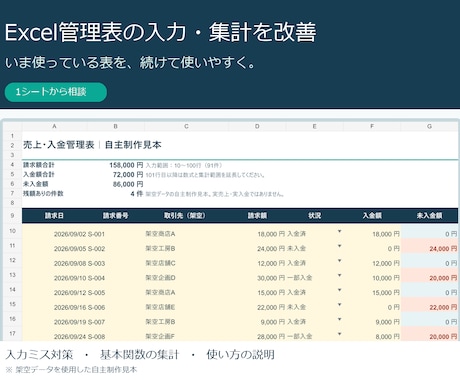Select row 9 header number
The image size is (460, 380).
[x=12, y=216]
